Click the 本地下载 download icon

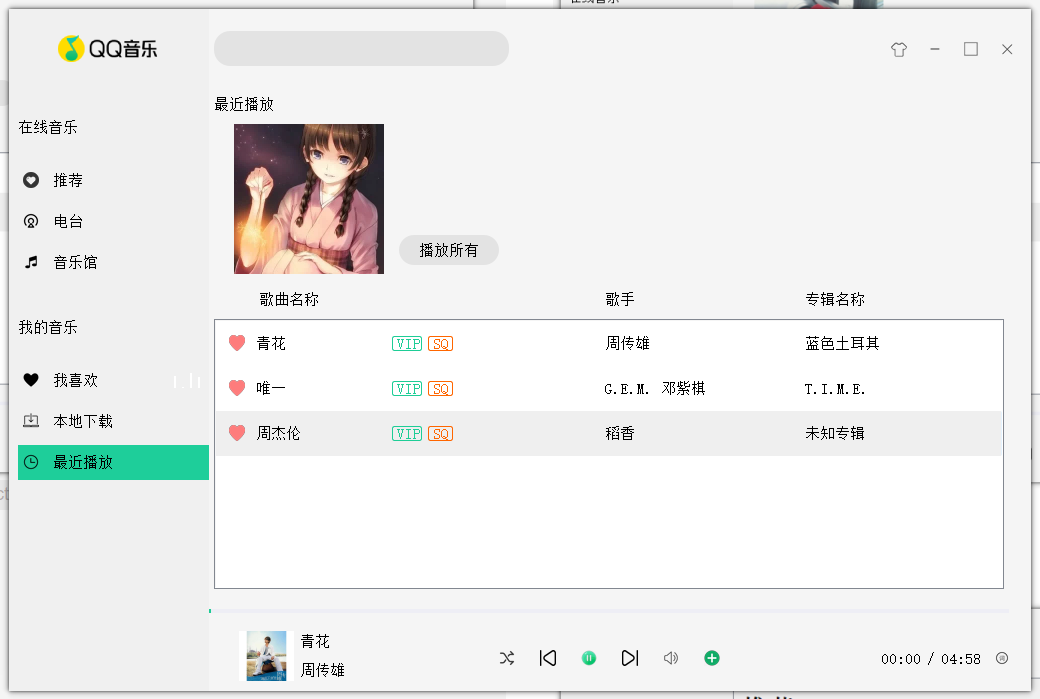(31, 421)
